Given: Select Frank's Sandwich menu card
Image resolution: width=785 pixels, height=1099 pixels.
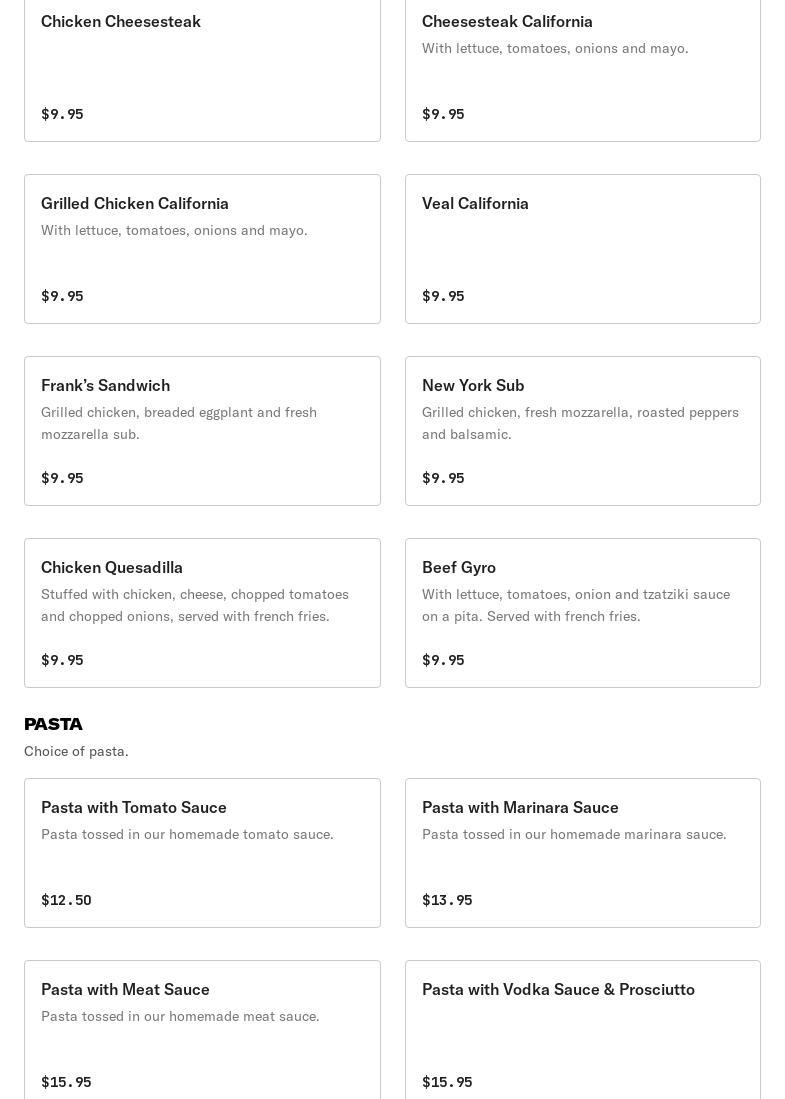Looking at the screenshot, I should click(x=202, y=431).
